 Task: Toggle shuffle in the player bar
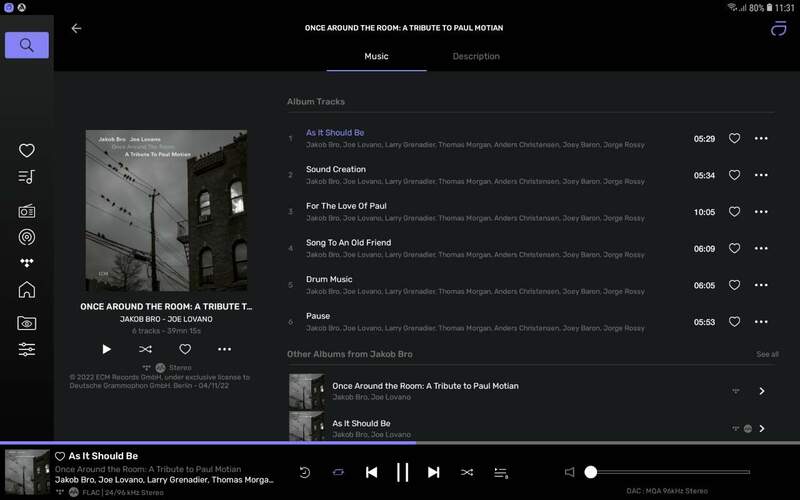point(467,472)
